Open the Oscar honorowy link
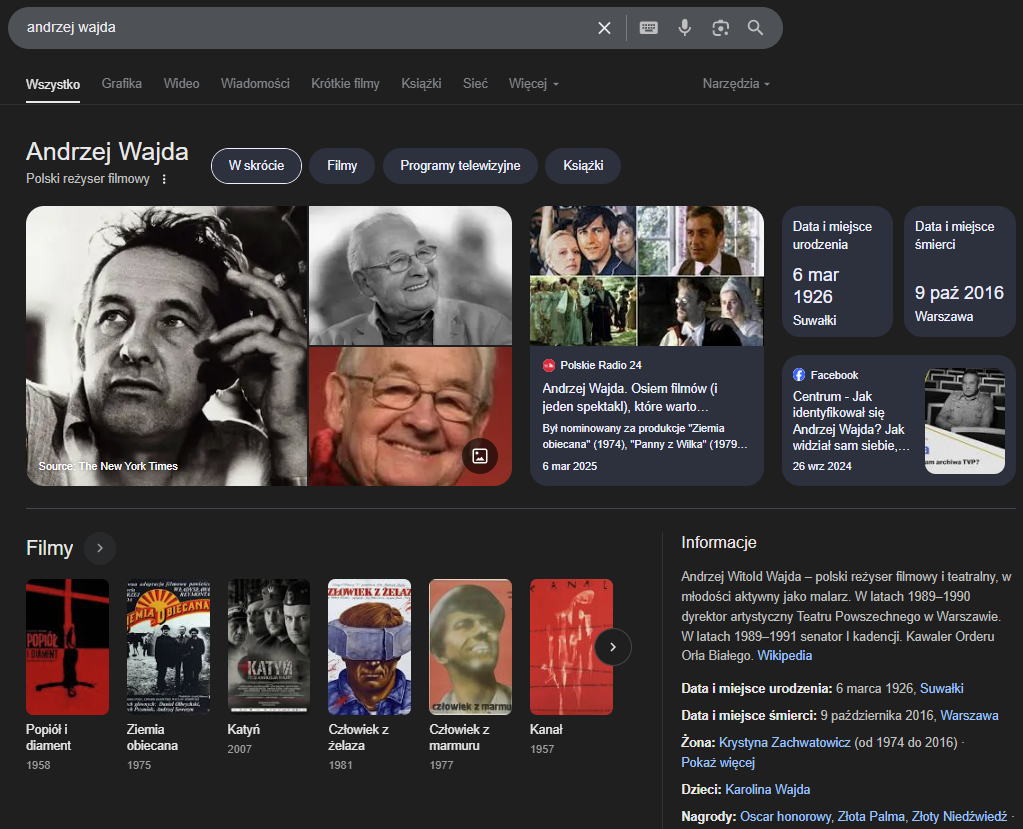1023x829 pixels. [786, 817]
